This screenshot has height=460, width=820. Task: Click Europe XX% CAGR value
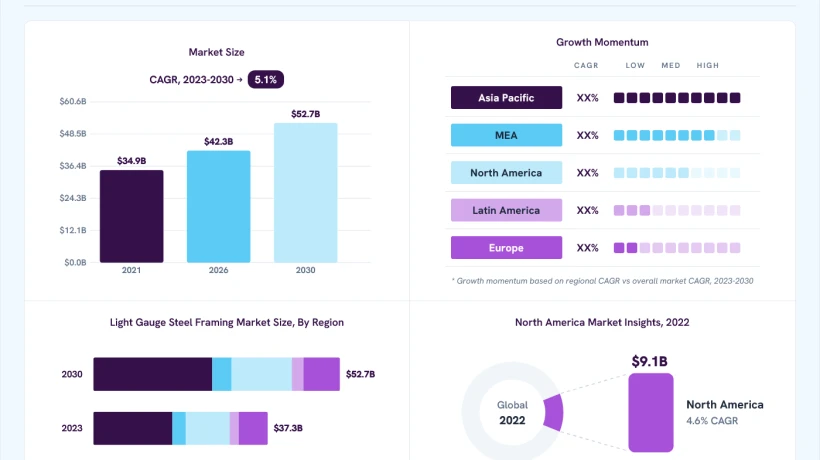(x=587, y=248)
